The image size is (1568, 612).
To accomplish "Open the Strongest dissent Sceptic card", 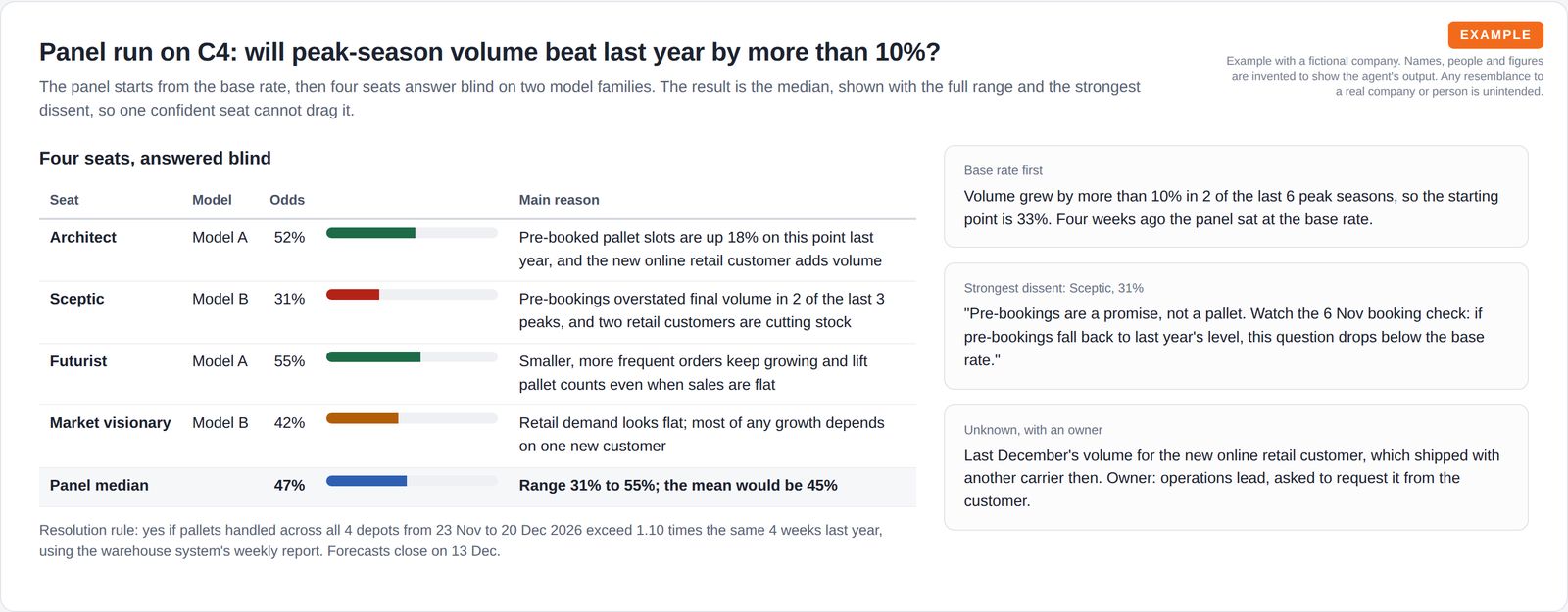I will (x=1236, y=326).
